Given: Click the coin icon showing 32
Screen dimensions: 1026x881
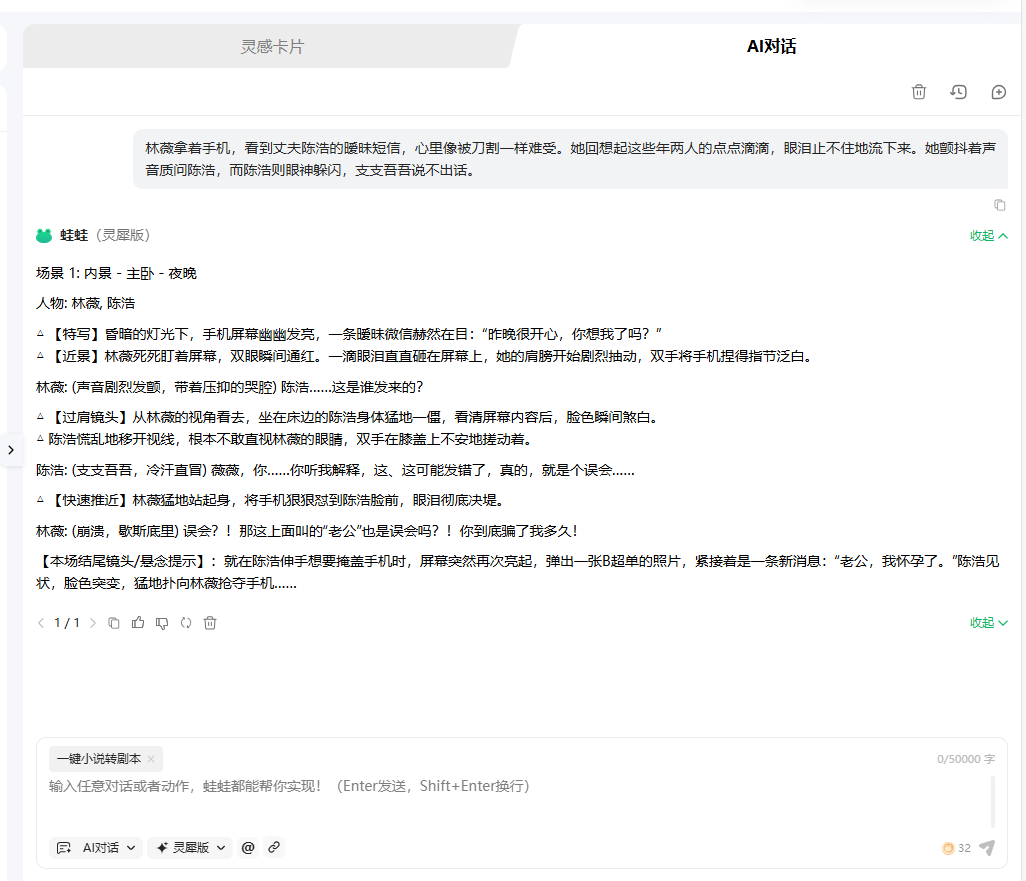Looking at the screenshot, I should click(947, 848).
